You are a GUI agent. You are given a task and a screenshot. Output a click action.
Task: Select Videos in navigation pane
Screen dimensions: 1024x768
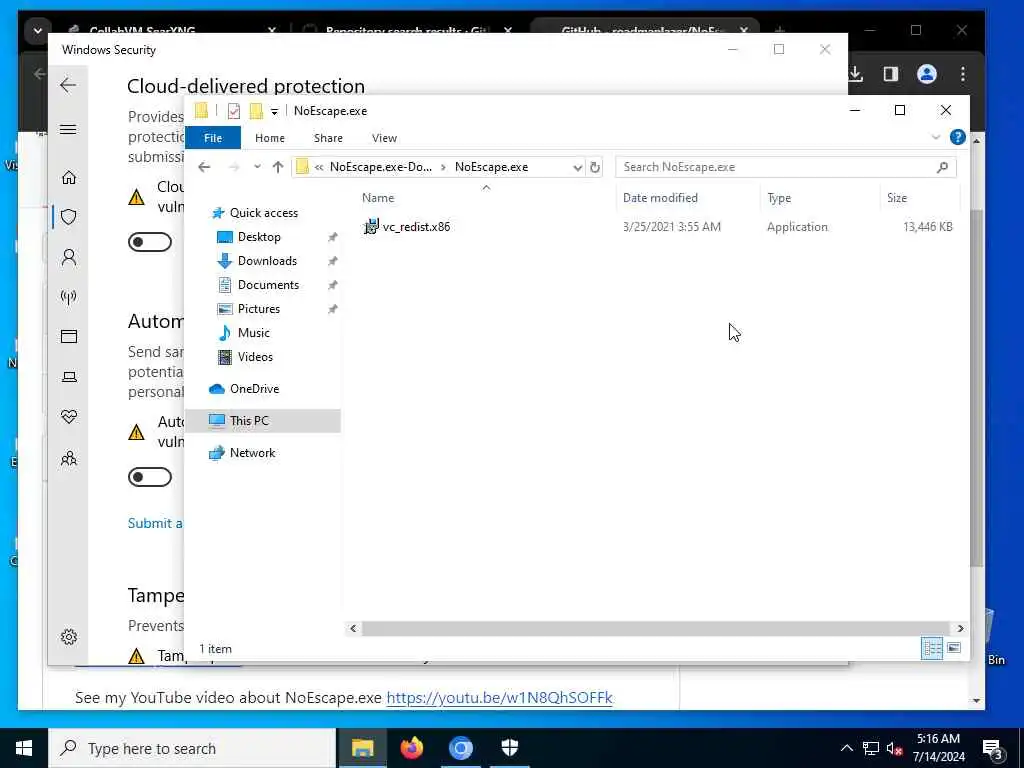255,357
